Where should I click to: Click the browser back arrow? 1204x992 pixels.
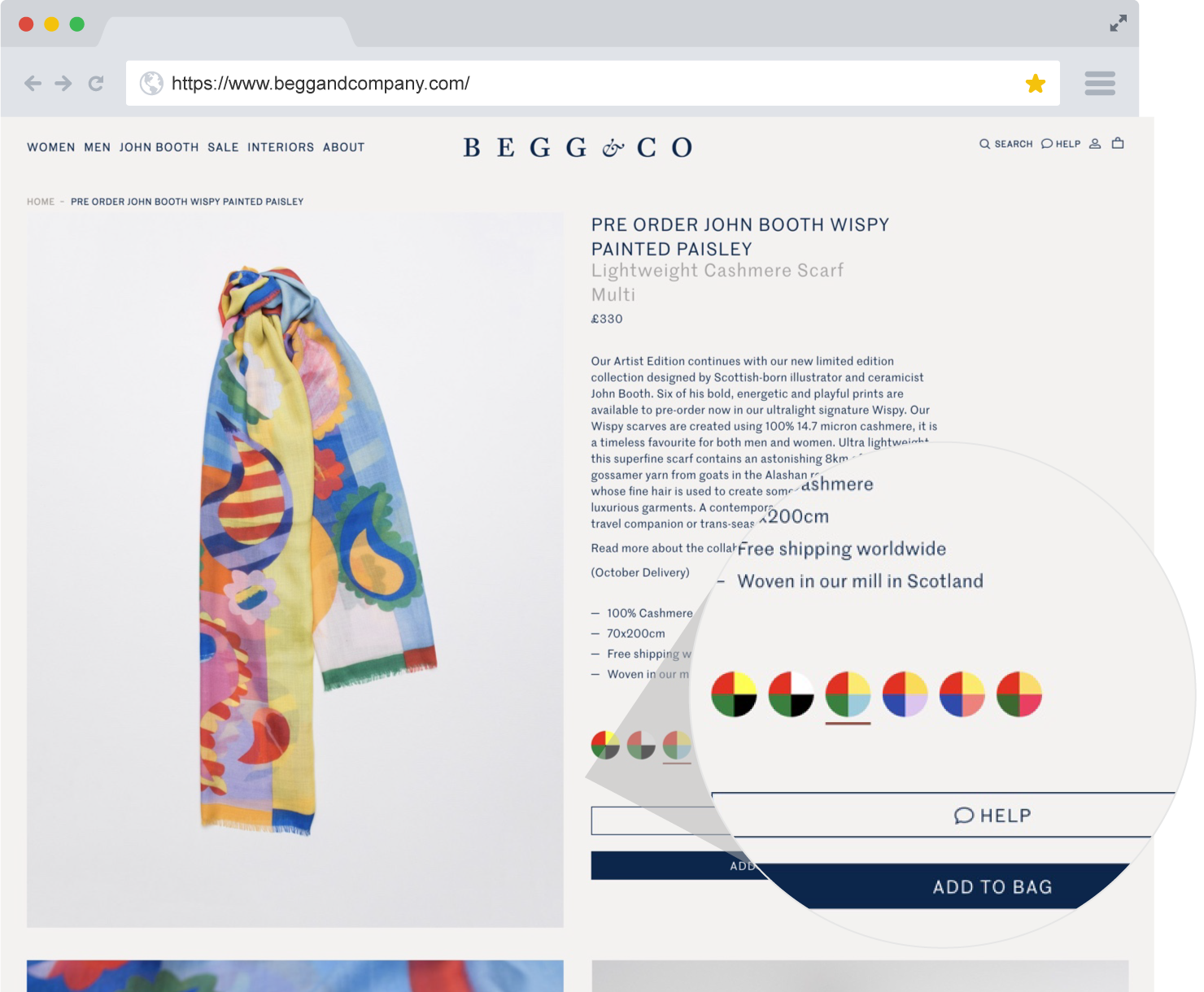[33, 83]
